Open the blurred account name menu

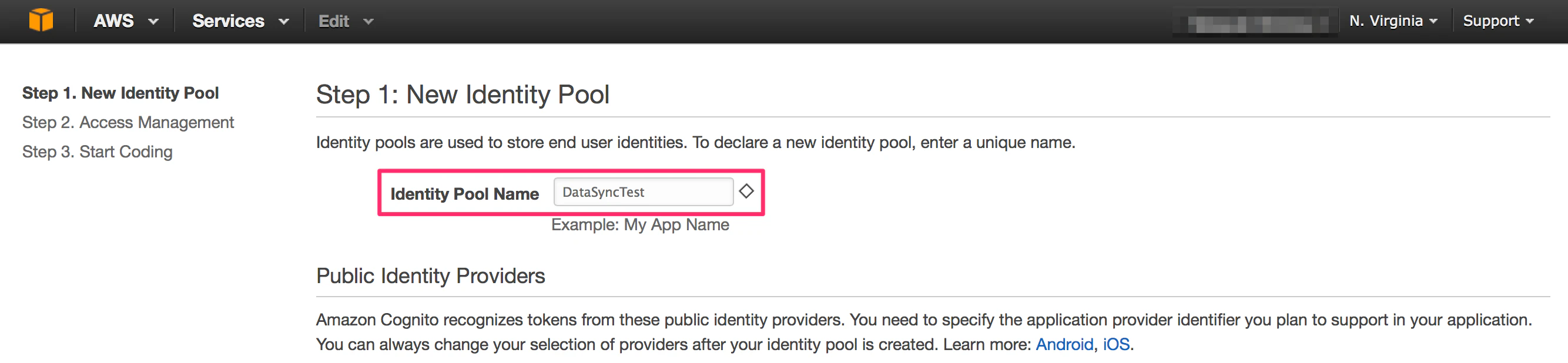pos(1255,23)
